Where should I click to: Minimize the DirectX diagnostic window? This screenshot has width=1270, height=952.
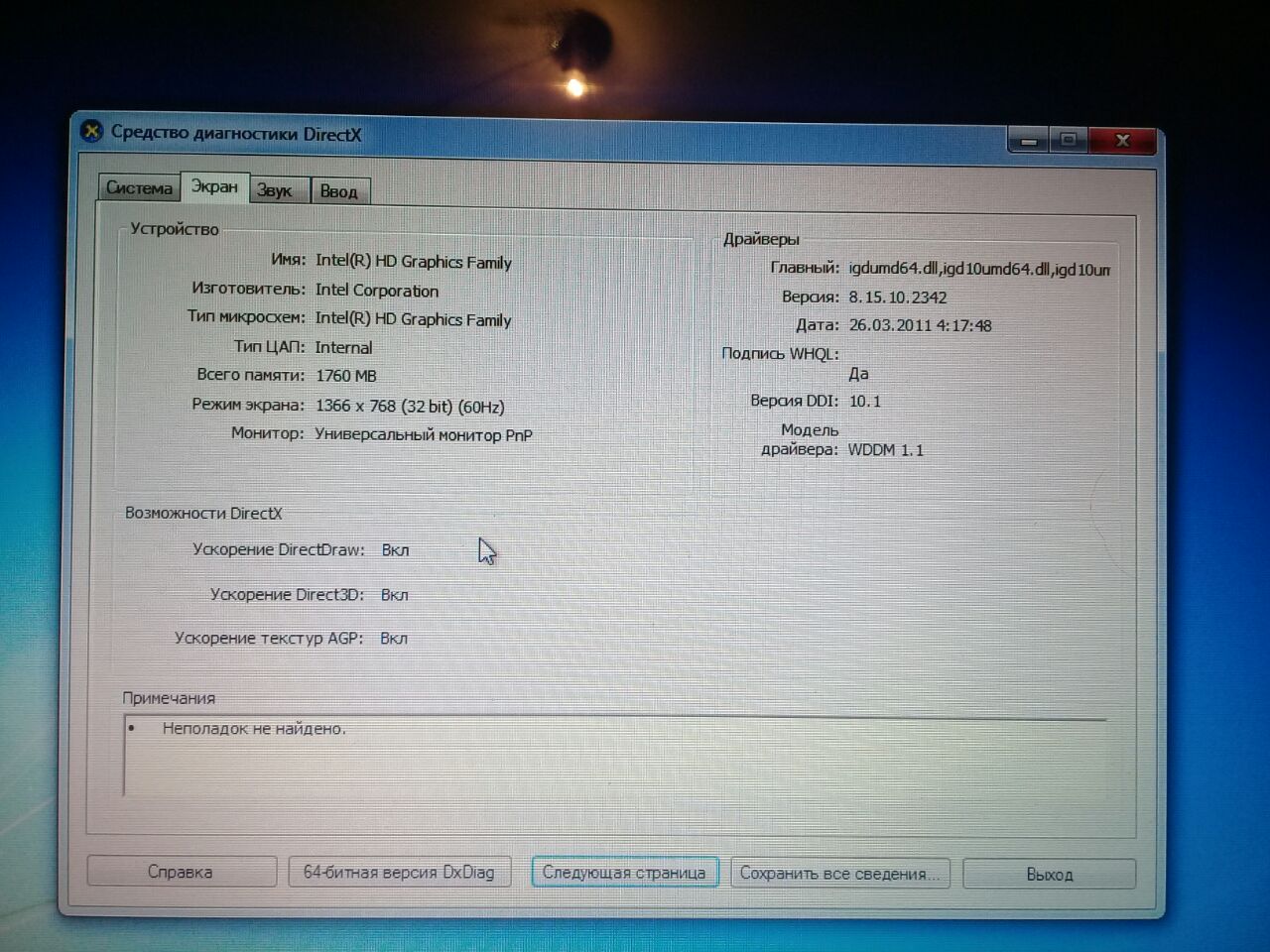pyautogui.click(x=1029, y=141)
